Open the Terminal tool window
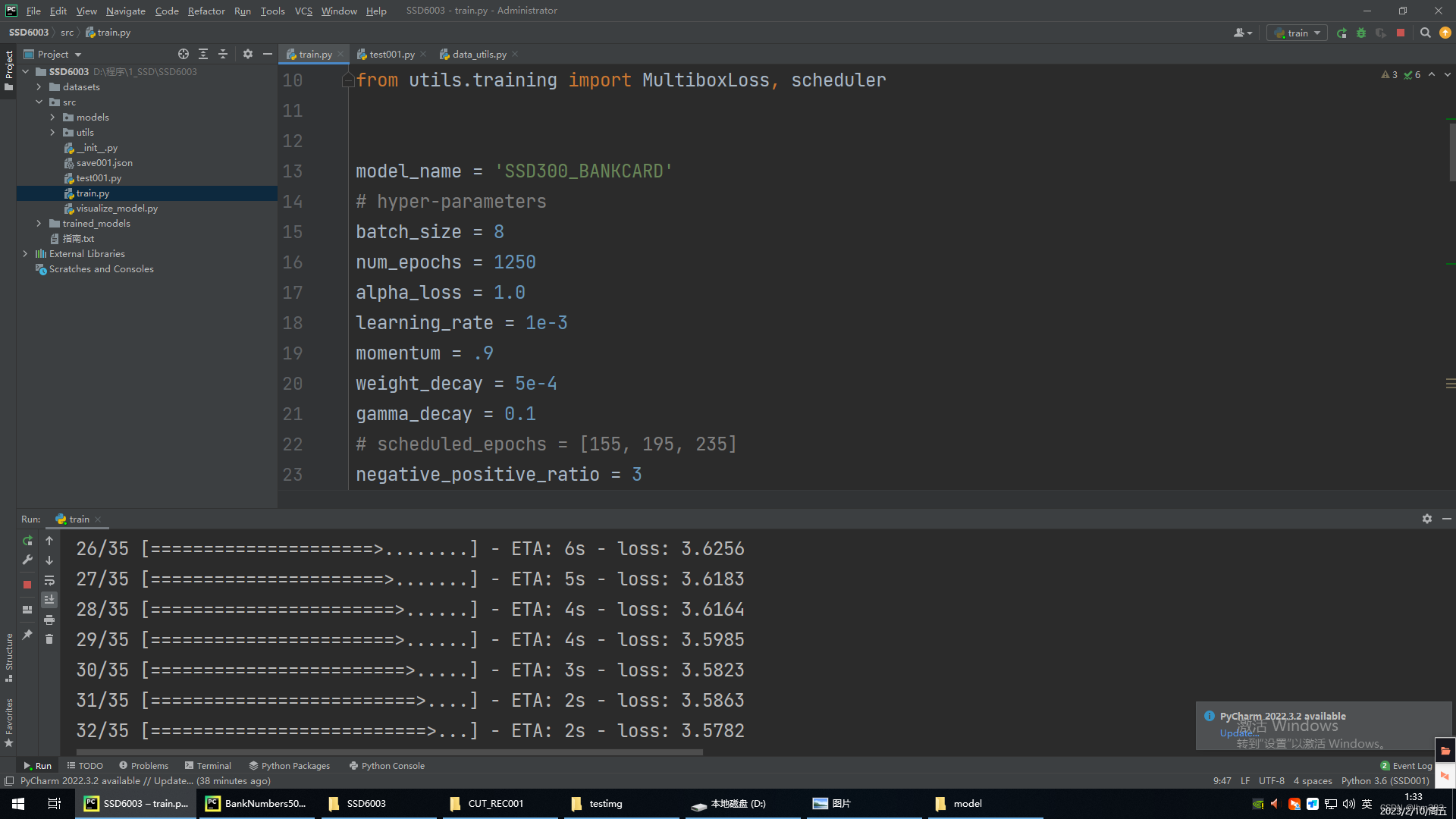 click(x=208, y=766)
